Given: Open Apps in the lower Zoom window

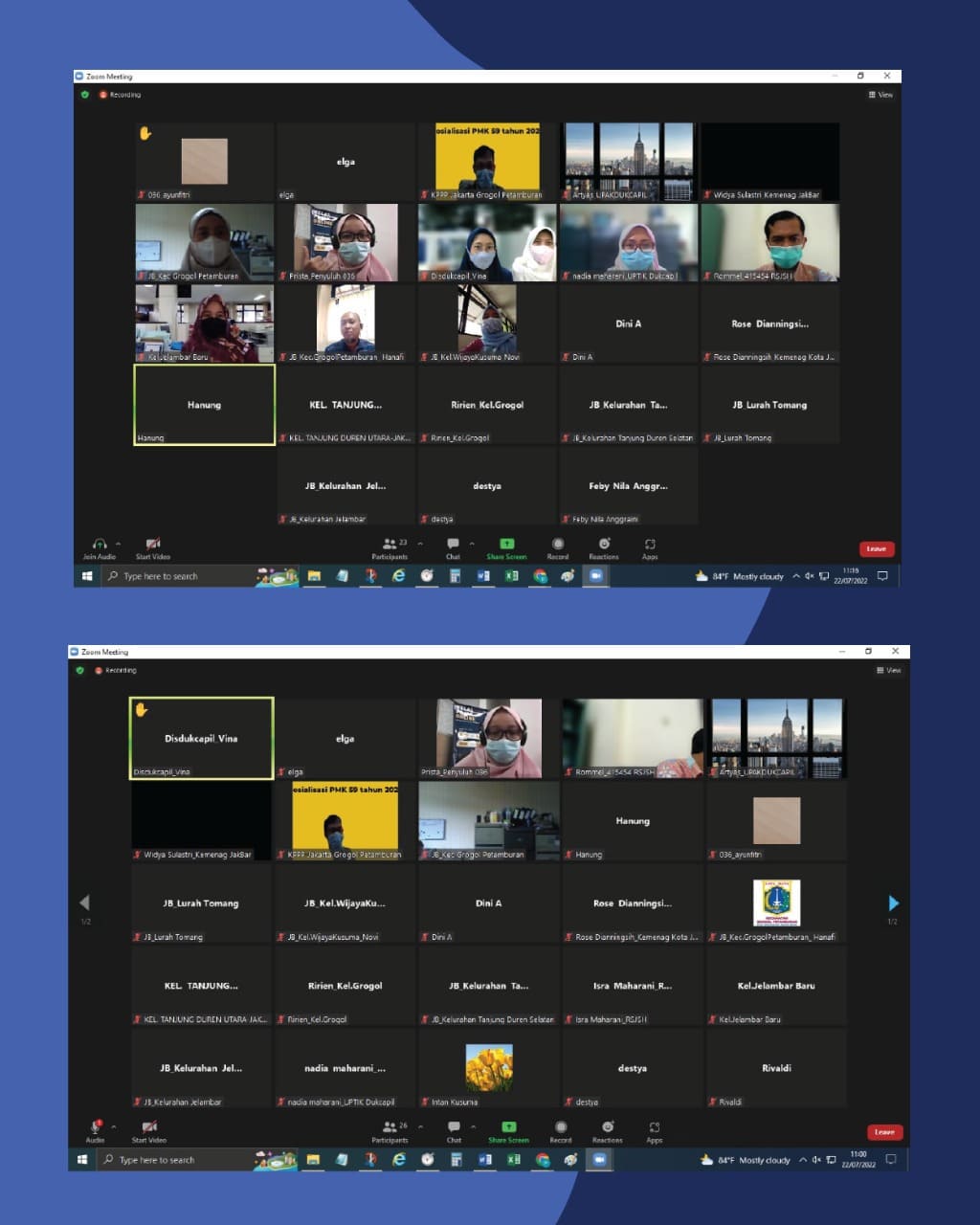Looking at the screenshot, I should pyautogui.click(x=655, y=1128).
